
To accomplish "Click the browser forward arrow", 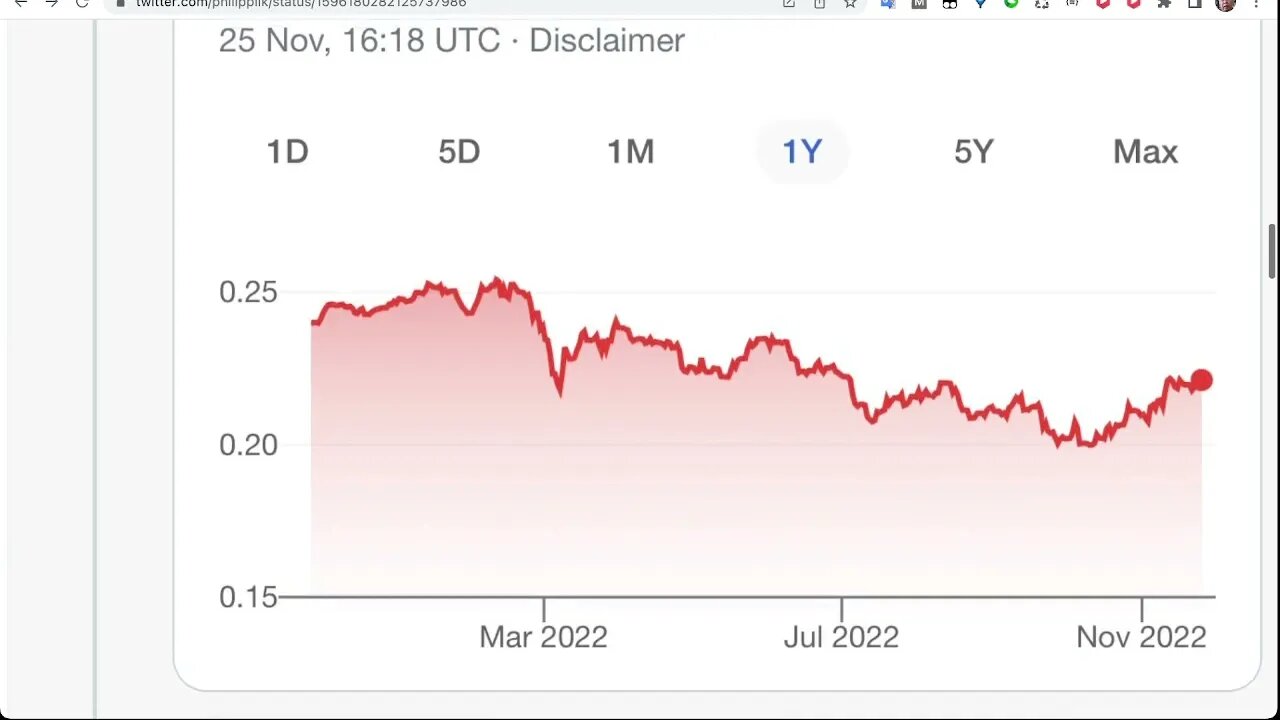I will click(x=51, y=3).
